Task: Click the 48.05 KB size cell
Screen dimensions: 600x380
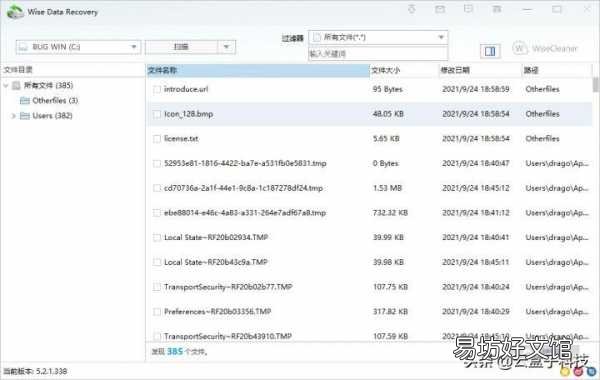Action: [388, 114]
